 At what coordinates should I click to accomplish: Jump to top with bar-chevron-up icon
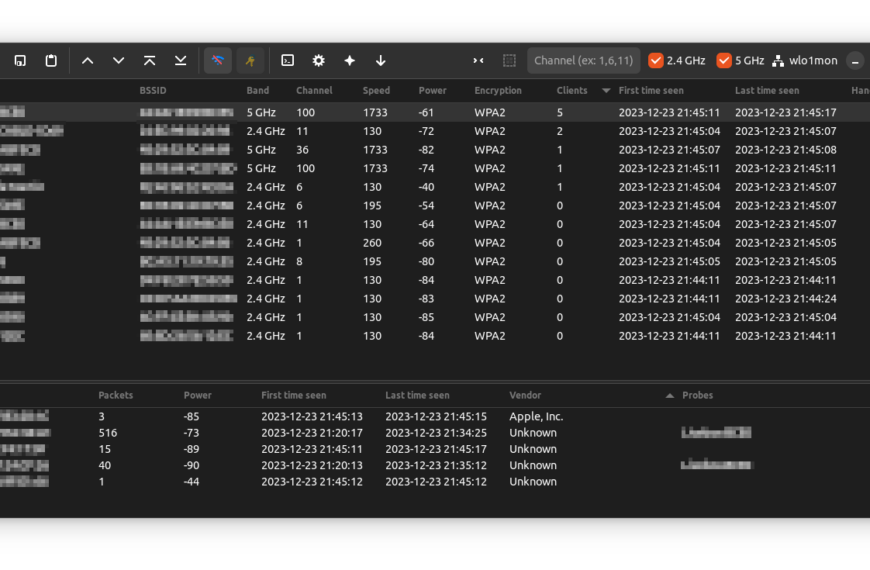coord(149,60)
